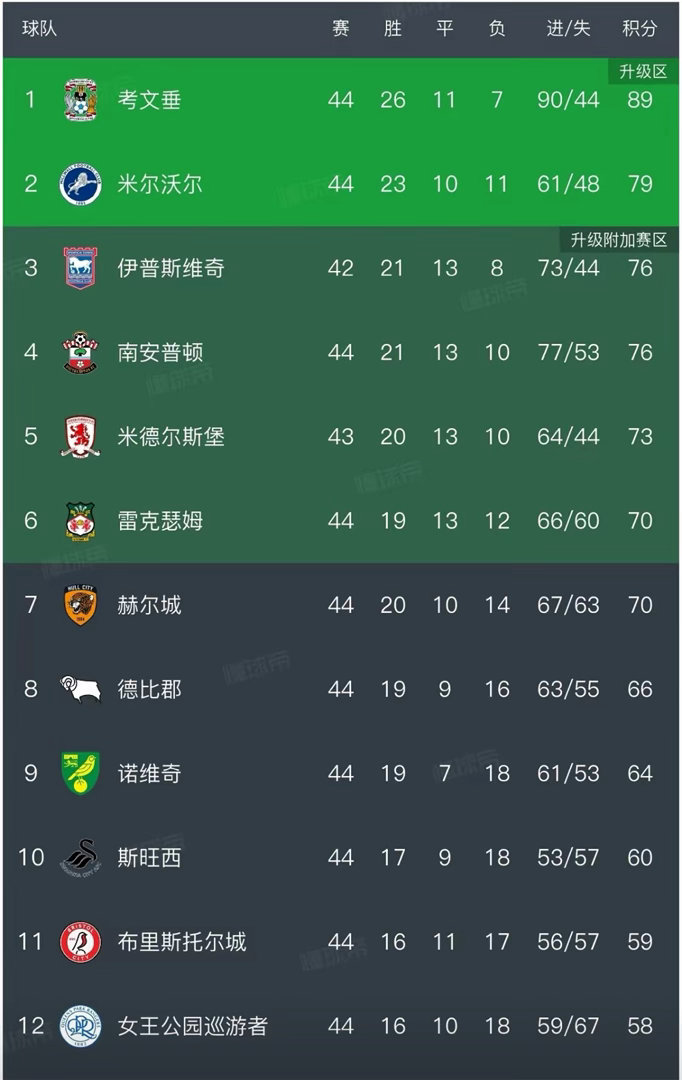This screenshot has height=1080, width=682.
Task: Open team name 考文垂
Action: tap(150, 100)
